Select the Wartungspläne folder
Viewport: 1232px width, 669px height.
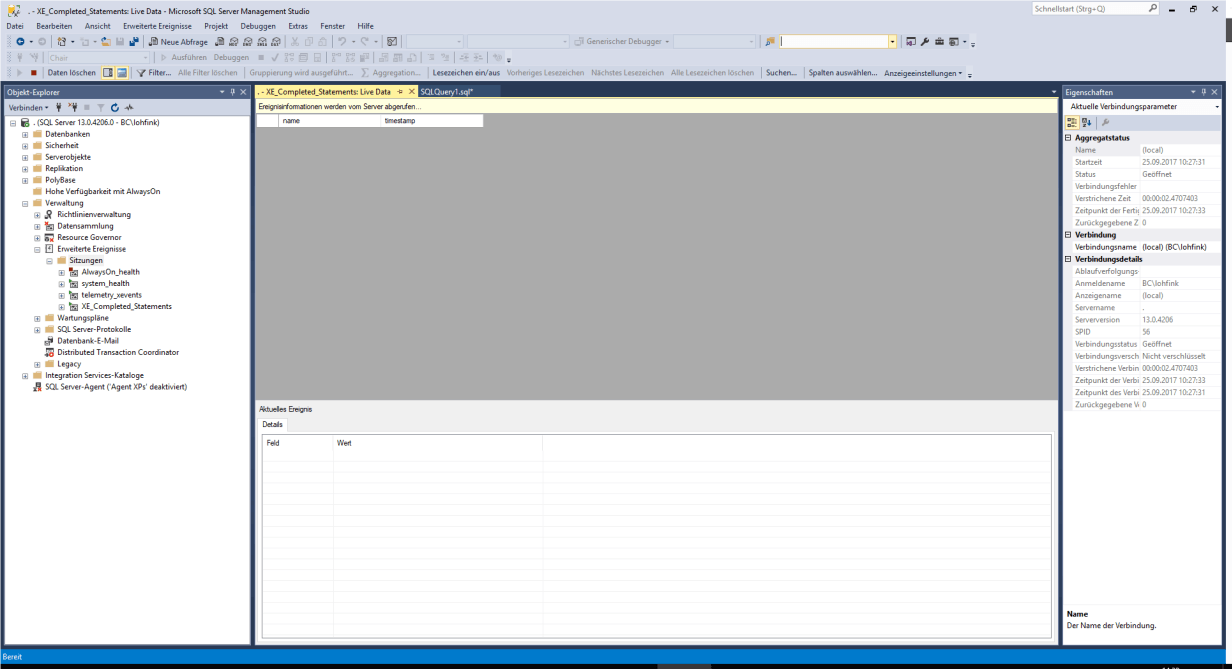point(83,318)
